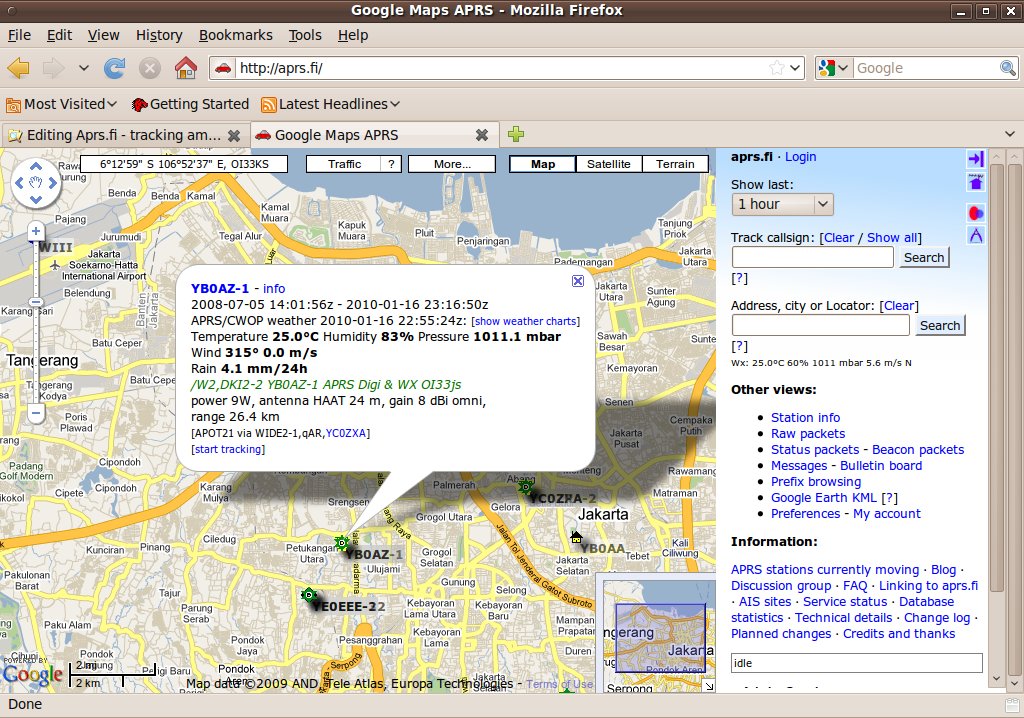Switch map to Satellite view
Screen dimensions: 1024x718
608,164
